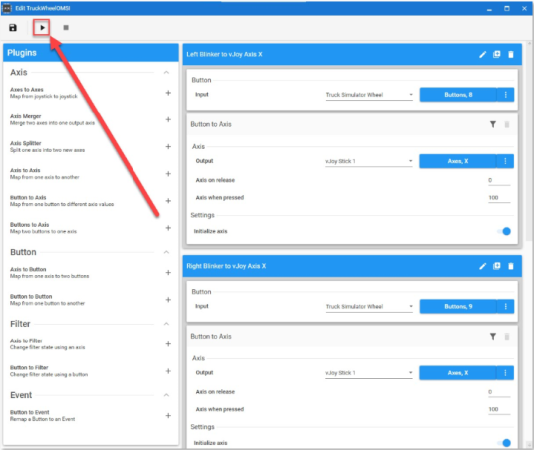This screenshot has height=450, width=534.
Task: Add the Button to Axis plugin
Action: click(168, 201)
